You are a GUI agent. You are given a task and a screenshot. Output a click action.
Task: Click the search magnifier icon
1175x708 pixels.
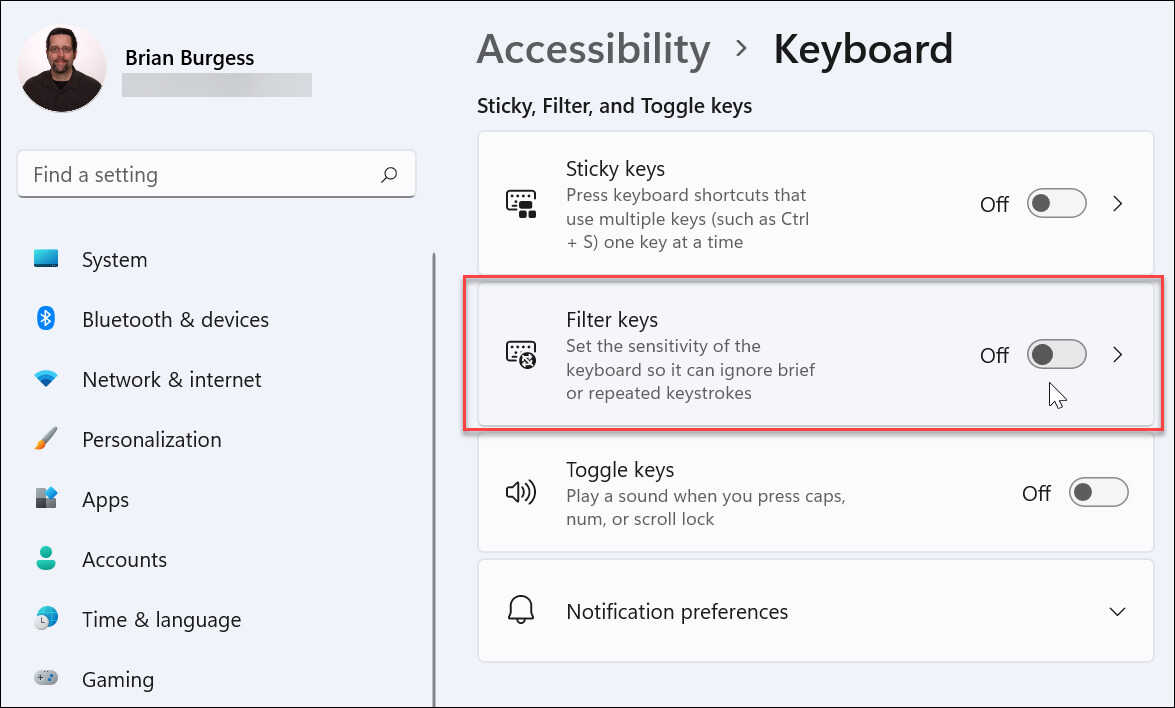click(389, 175)
